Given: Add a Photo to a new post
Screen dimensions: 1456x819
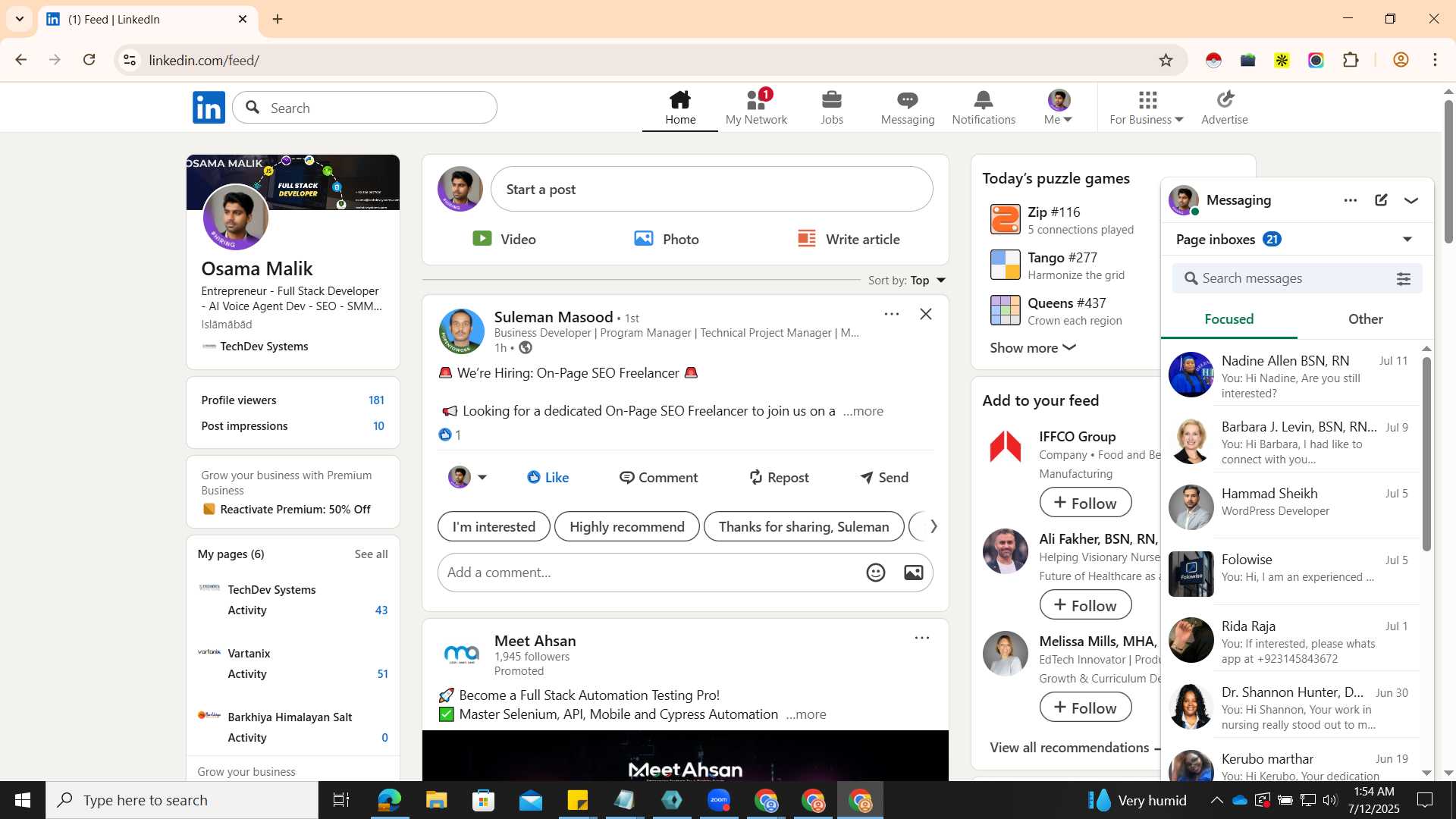Looking at the screenshot, I should pyautogui.click(x=667, y=239).
